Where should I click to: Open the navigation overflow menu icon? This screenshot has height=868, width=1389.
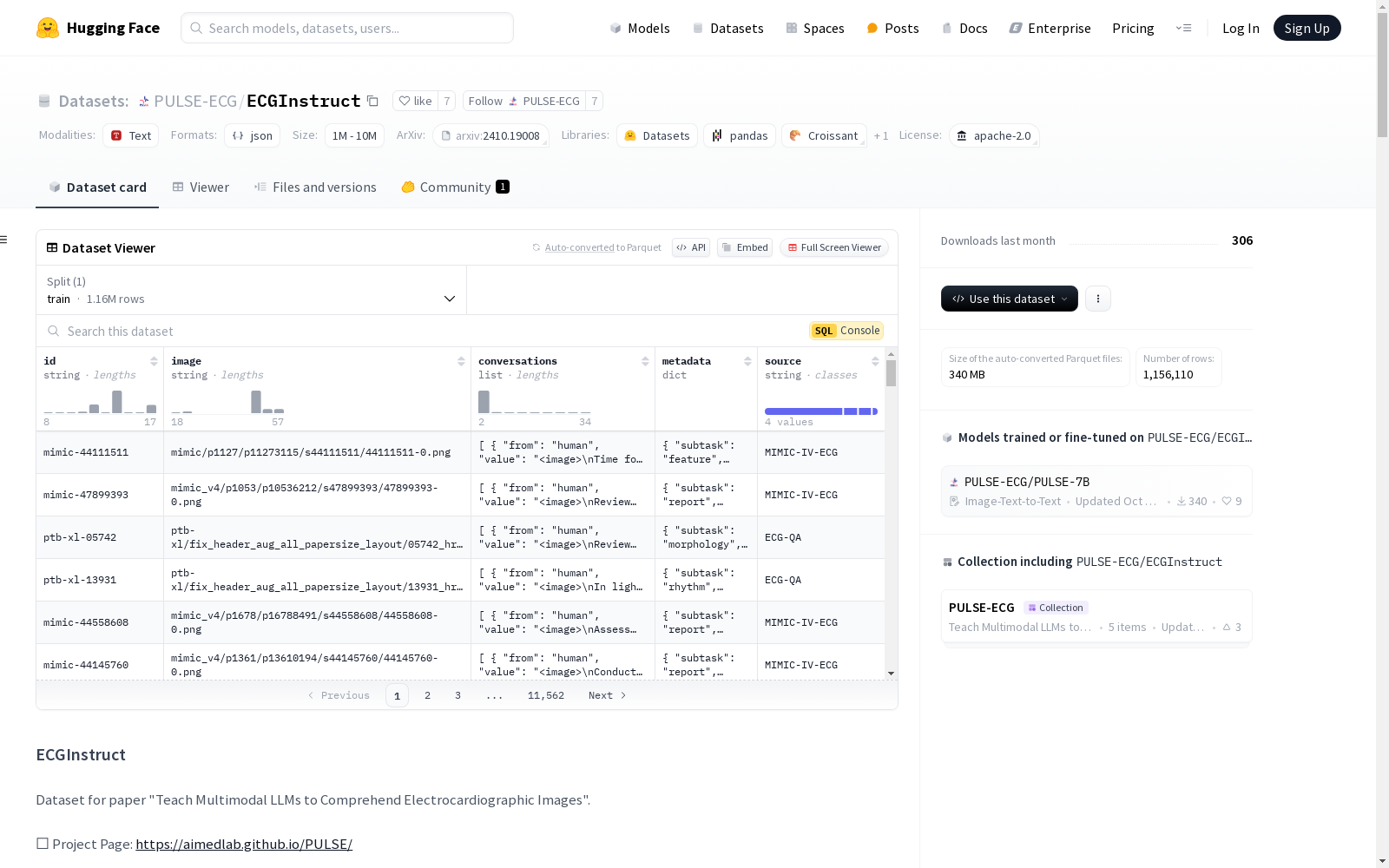1183,28
